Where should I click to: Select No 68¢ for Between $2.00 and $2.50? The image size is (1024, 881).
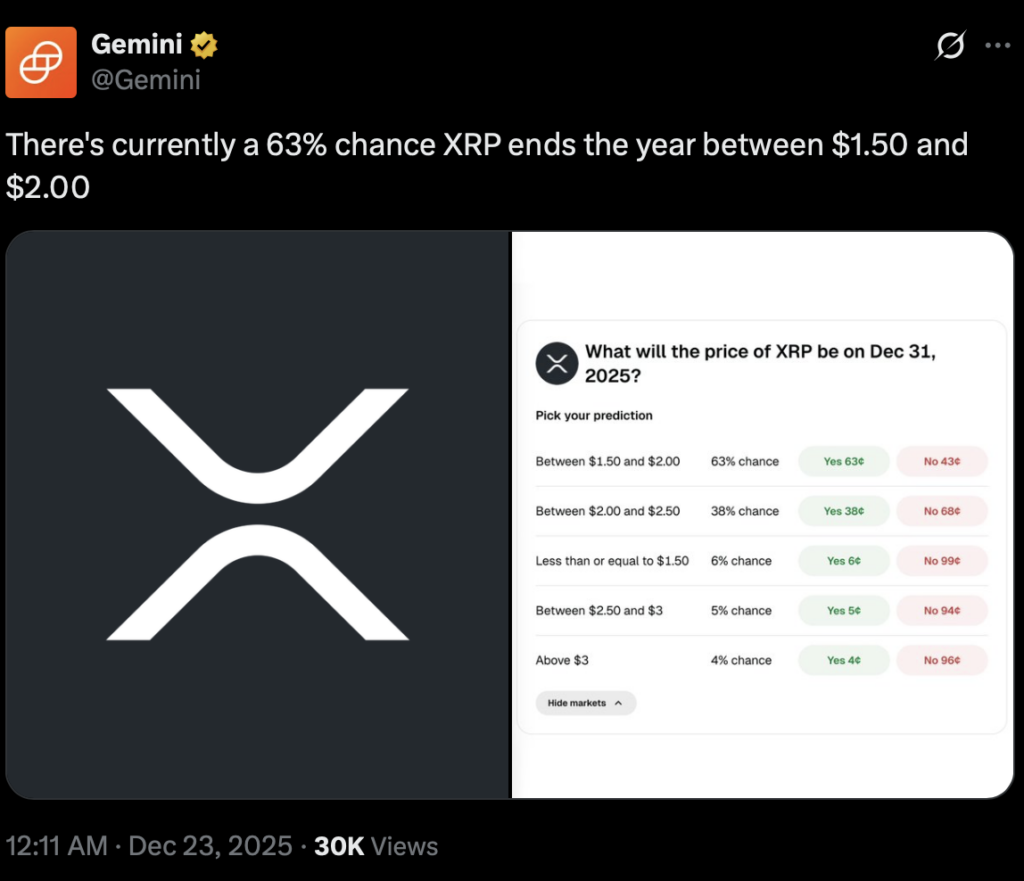[x=941, y=511]
